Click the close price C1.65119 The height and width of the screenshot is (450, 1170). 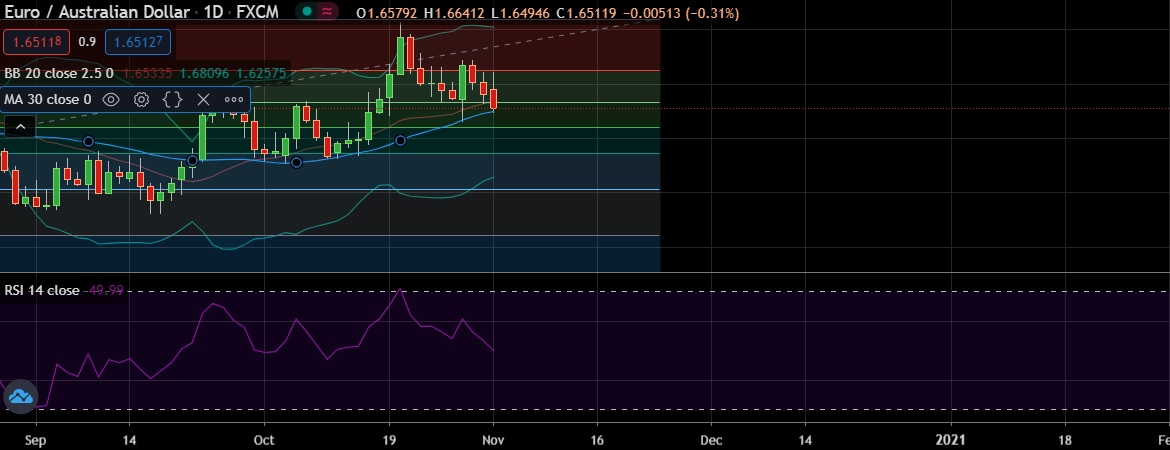586,13
